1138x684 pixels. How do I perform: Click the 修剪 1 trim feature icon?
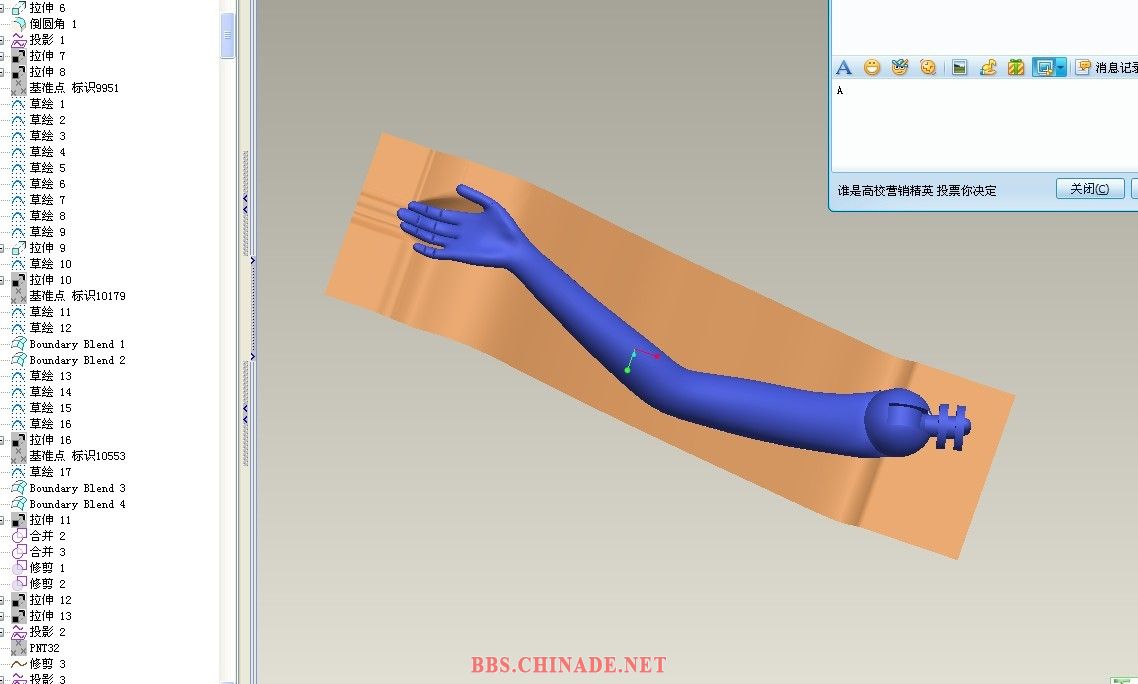19,568
